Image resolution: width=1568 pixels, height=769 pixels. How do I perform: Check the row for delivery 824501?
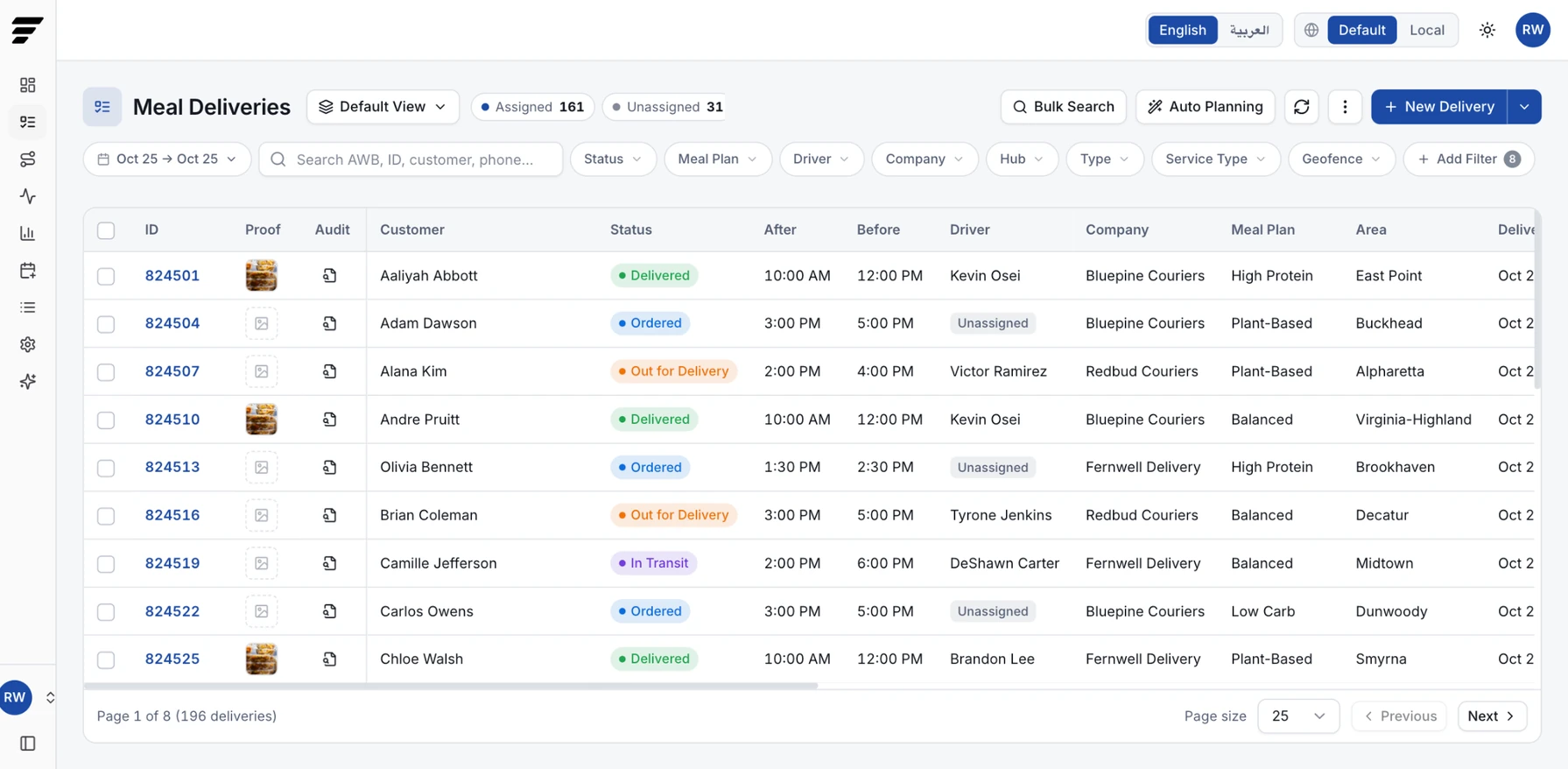[x=106, y=276]
